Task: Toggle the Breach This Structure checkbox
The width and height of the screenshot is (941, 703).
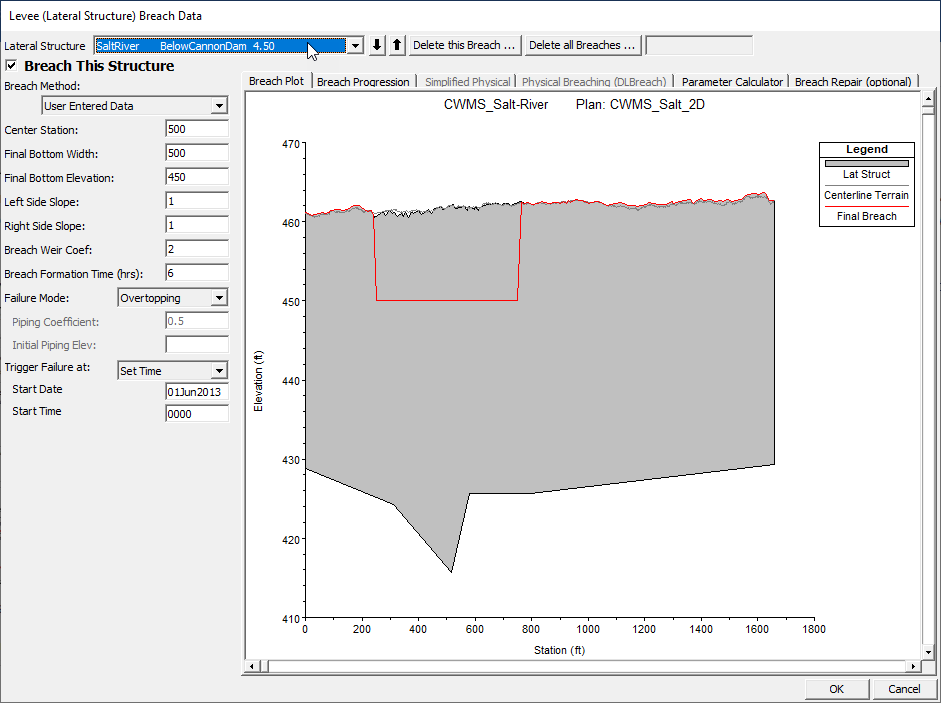Action: tap(11, 66)
